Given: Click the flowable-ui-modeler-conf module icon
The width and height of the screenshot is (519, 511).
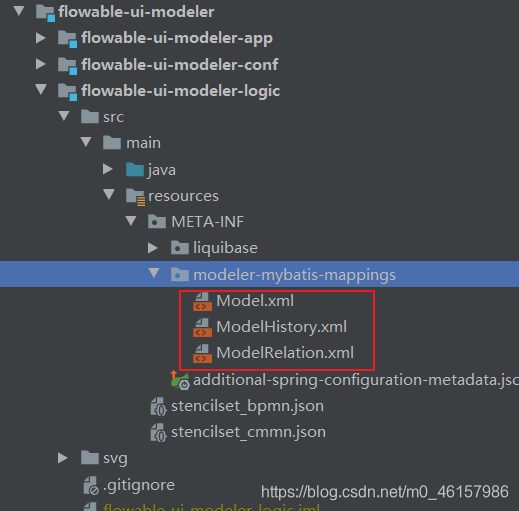Looking at the screenshot, I should [68, 65].
